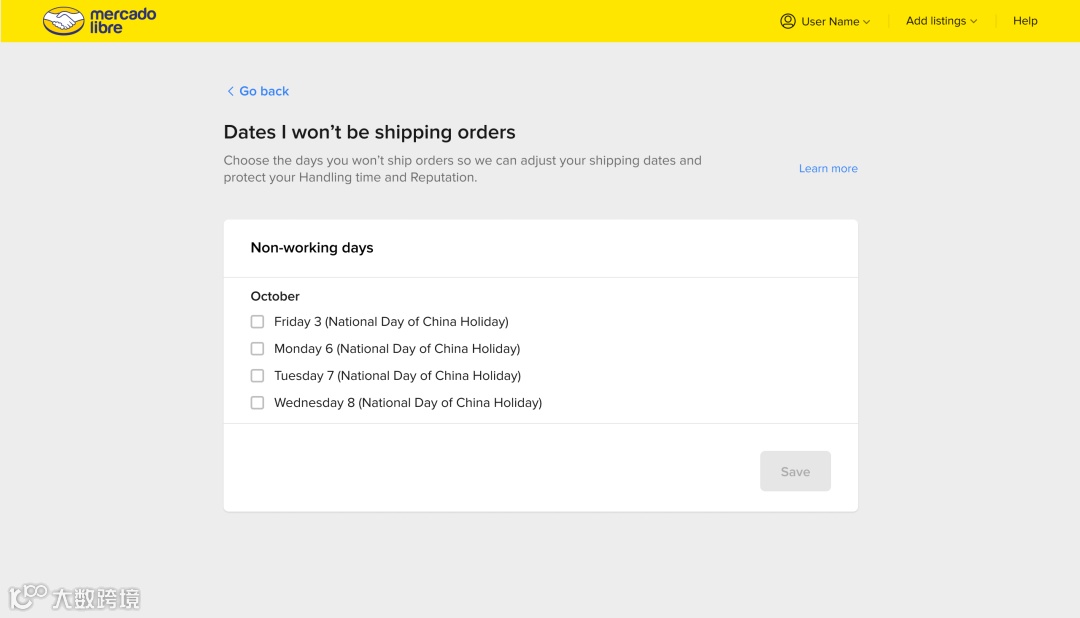Screen dimensions: 1080x618
Task: Click the October month label
Action: (x=275, y=296)
